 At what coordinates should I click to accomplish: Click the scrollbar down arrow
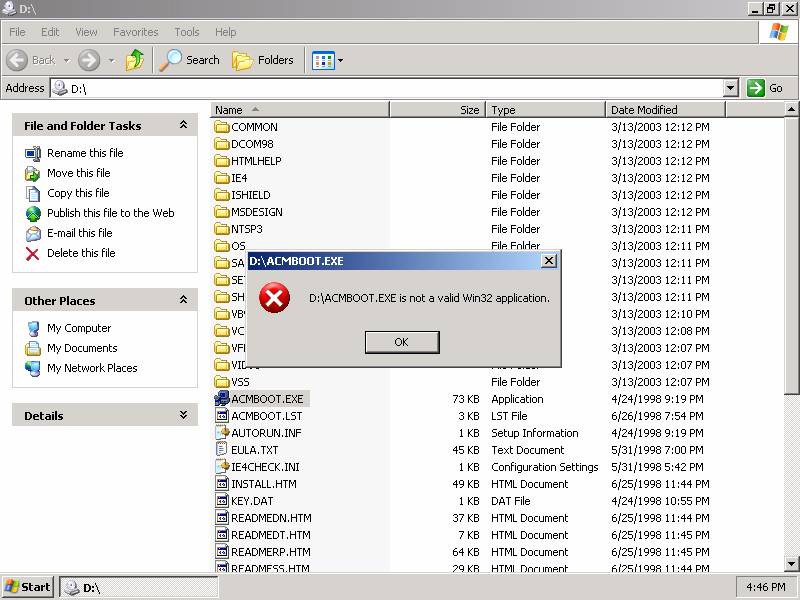click(791, 564)
